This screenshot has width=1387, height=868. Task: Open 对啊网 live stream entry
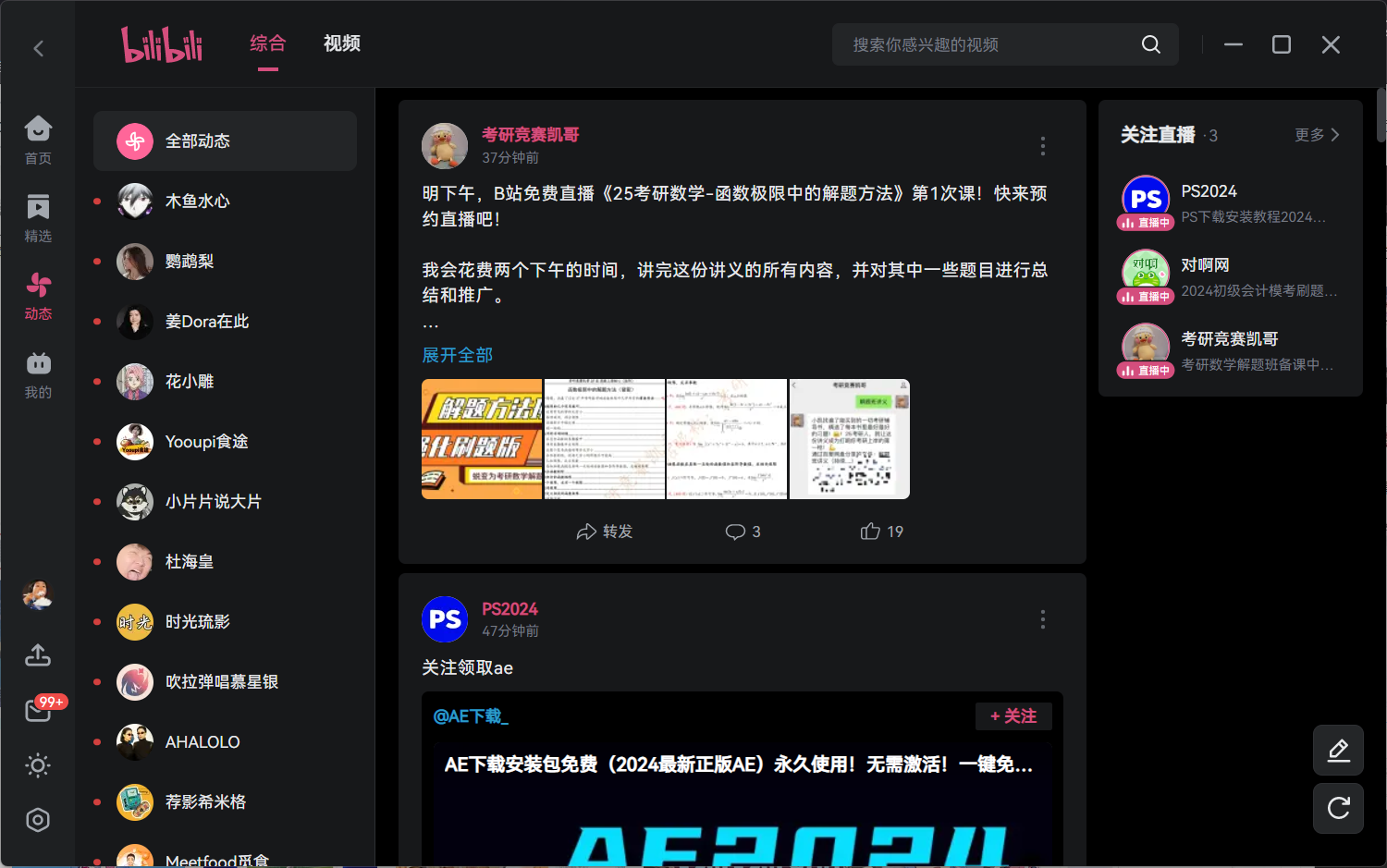pyautogui.click(x=1231, y=277)
